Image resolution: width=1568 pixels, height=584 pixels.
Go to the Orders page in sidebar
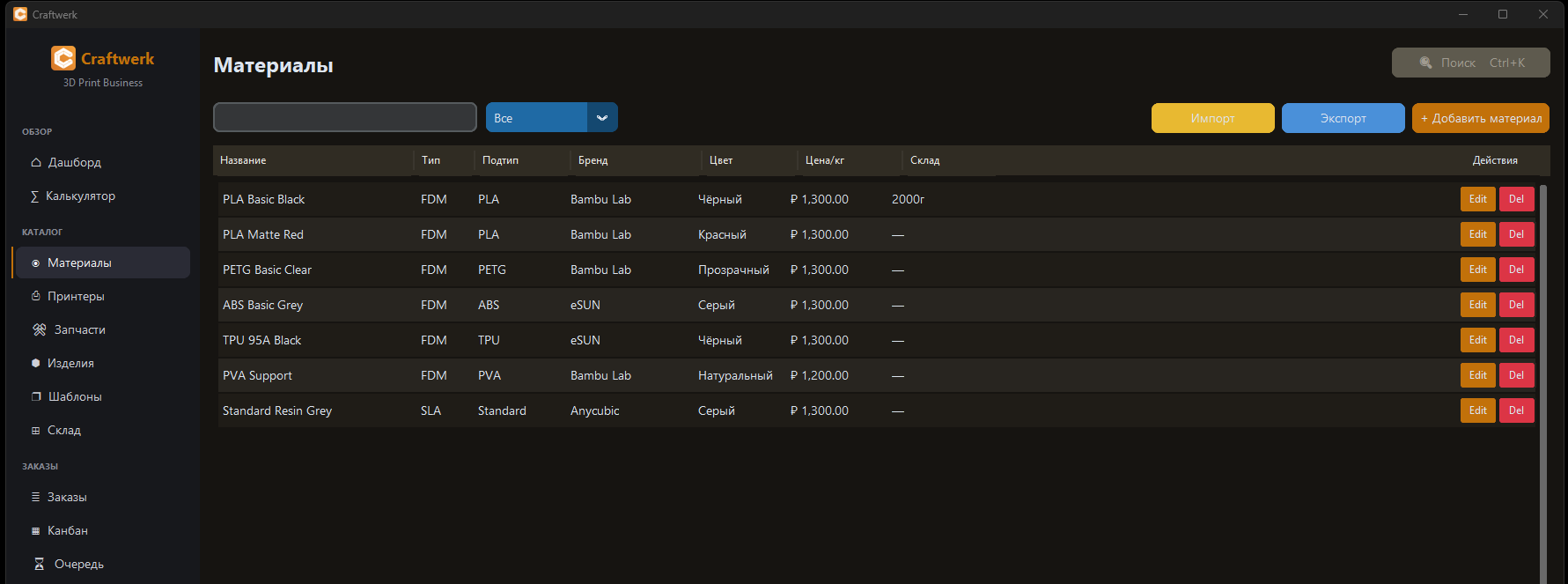(67, 498)
